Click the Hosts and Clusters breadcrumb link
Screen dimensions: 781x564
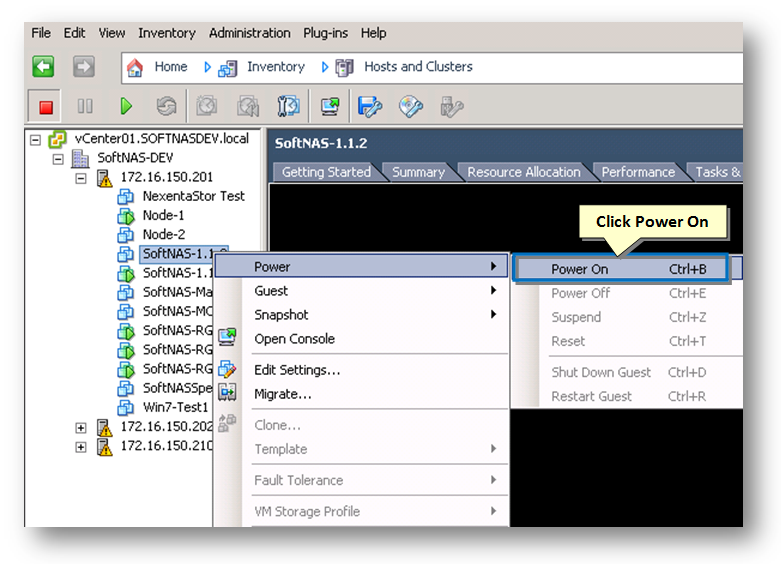pos(418,66)
